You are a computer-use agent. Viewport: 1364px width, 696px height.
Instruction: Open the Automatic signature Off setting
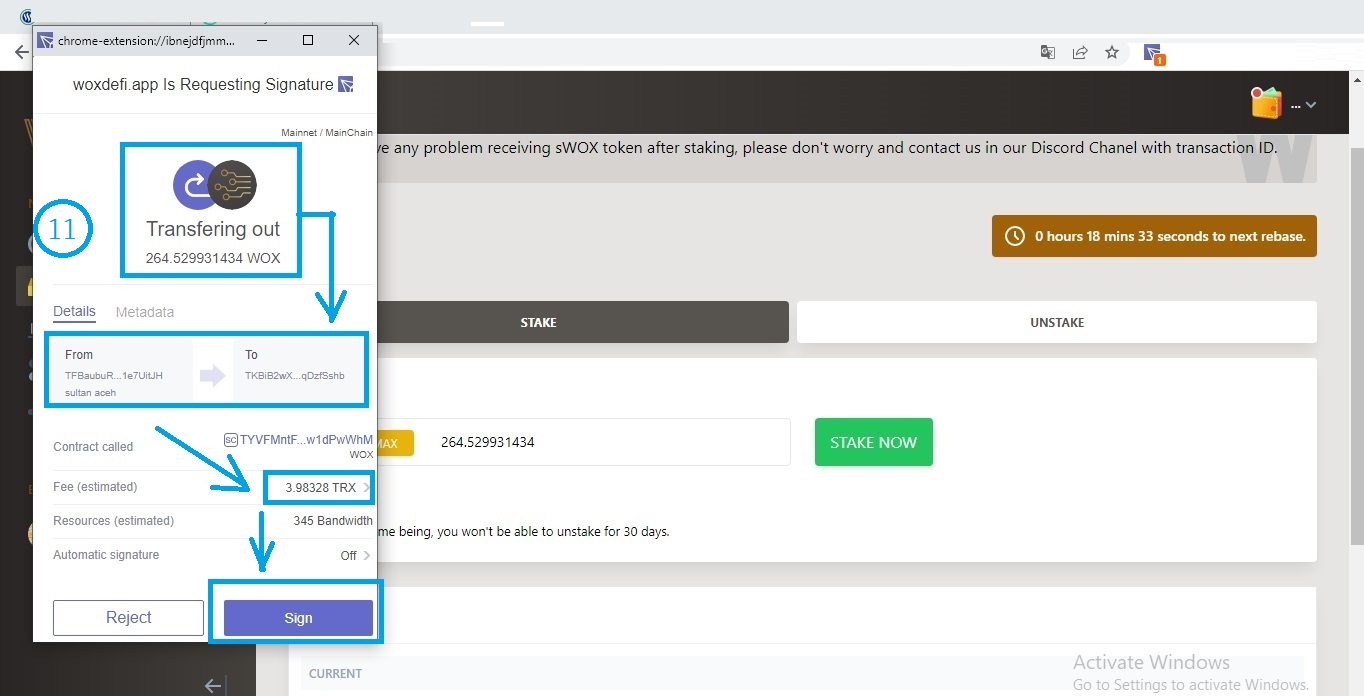355,555
